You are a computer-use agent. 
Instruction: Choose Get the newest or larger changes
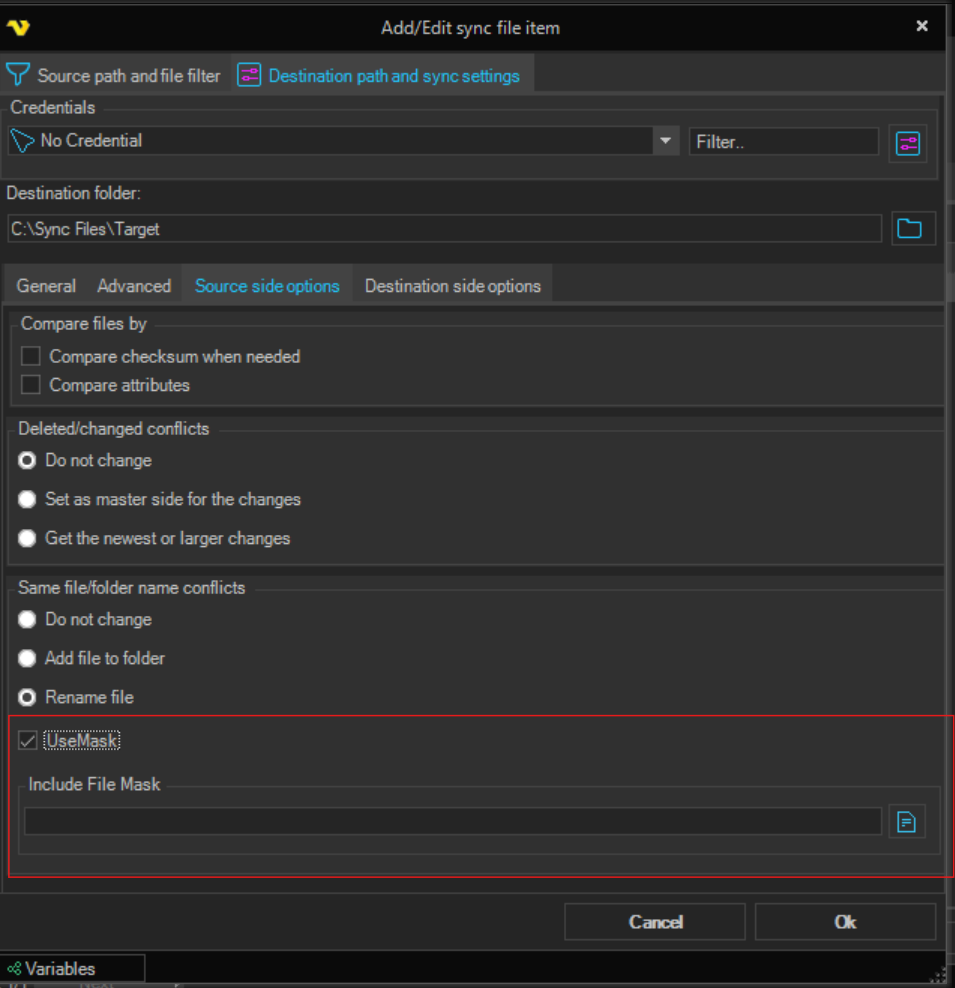(x=28, y=538)
